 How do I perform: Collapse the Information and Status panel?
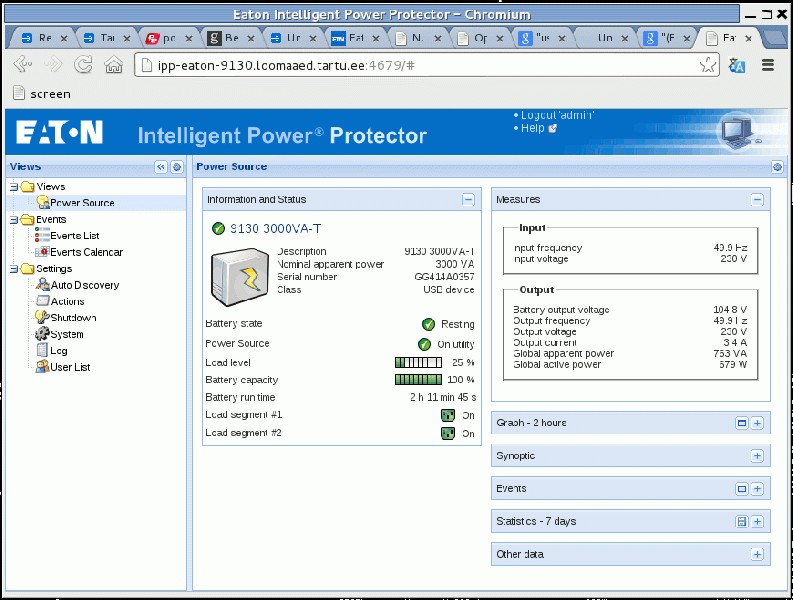pyautogui.click(x=468, y=200)
